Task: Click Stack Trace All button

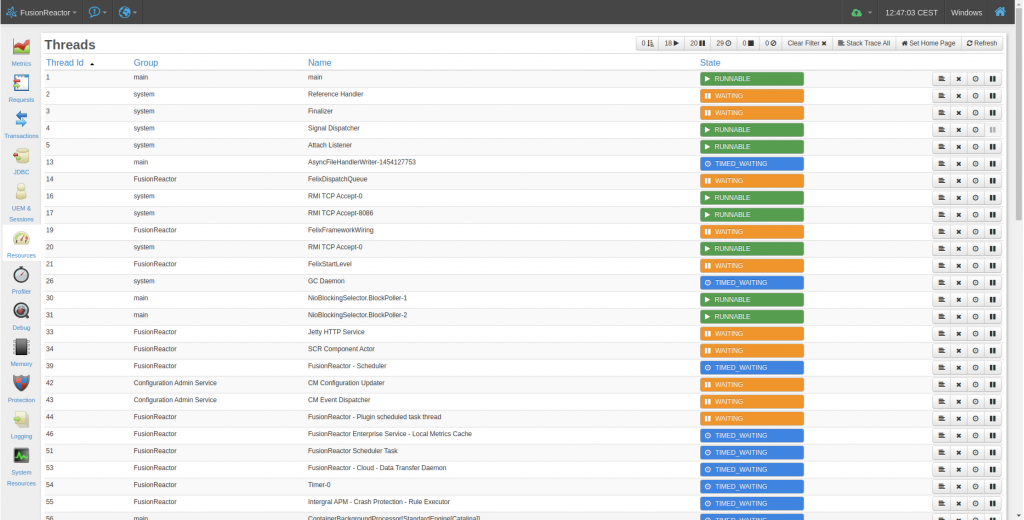Action: pos(864,43)
